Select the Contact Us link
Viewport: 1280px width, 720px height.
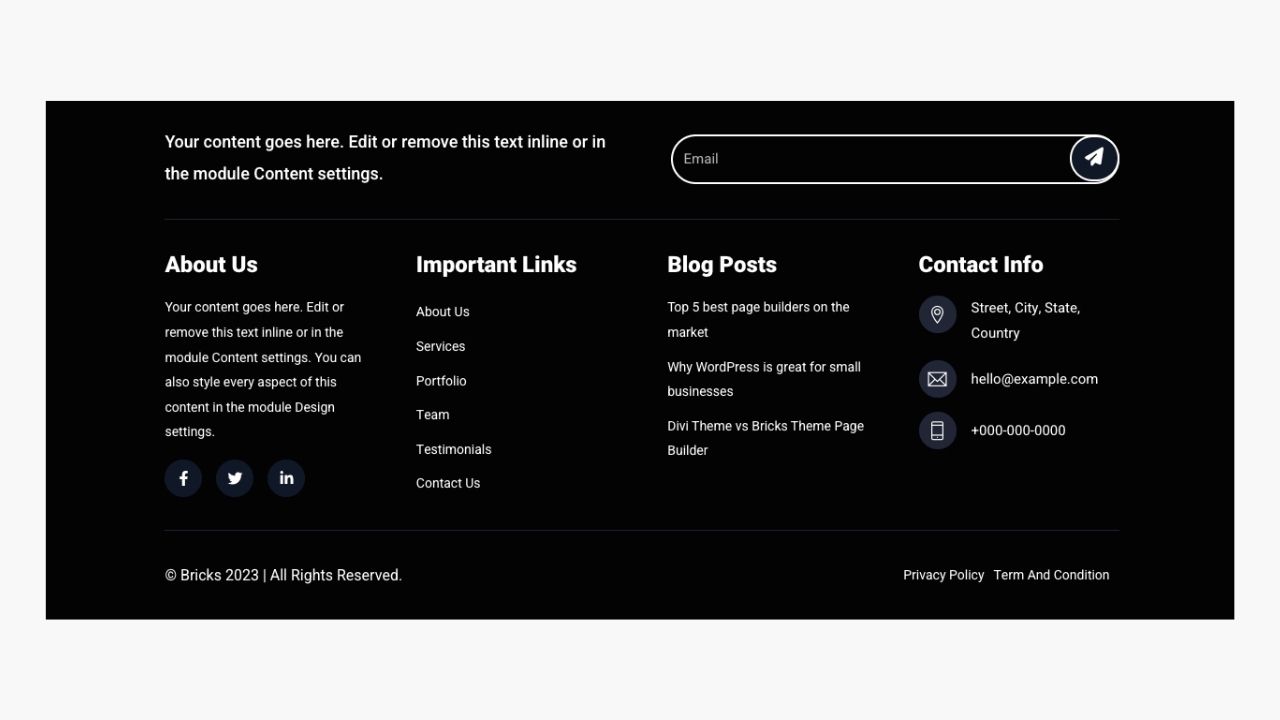[448, 483]
